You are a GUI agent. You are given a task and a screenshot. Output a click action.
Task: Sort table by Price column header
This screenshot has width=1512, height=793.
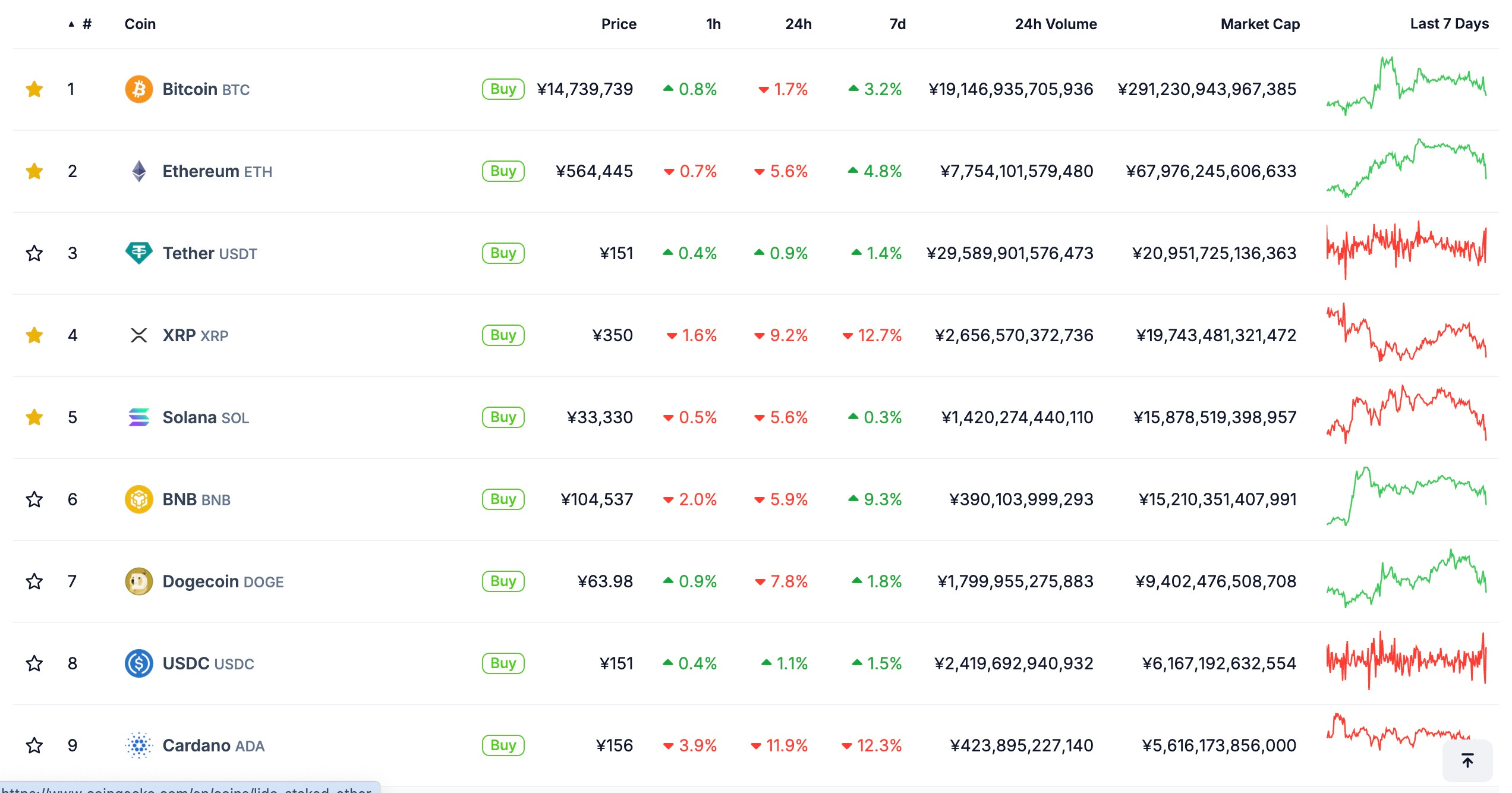(619, 24)
